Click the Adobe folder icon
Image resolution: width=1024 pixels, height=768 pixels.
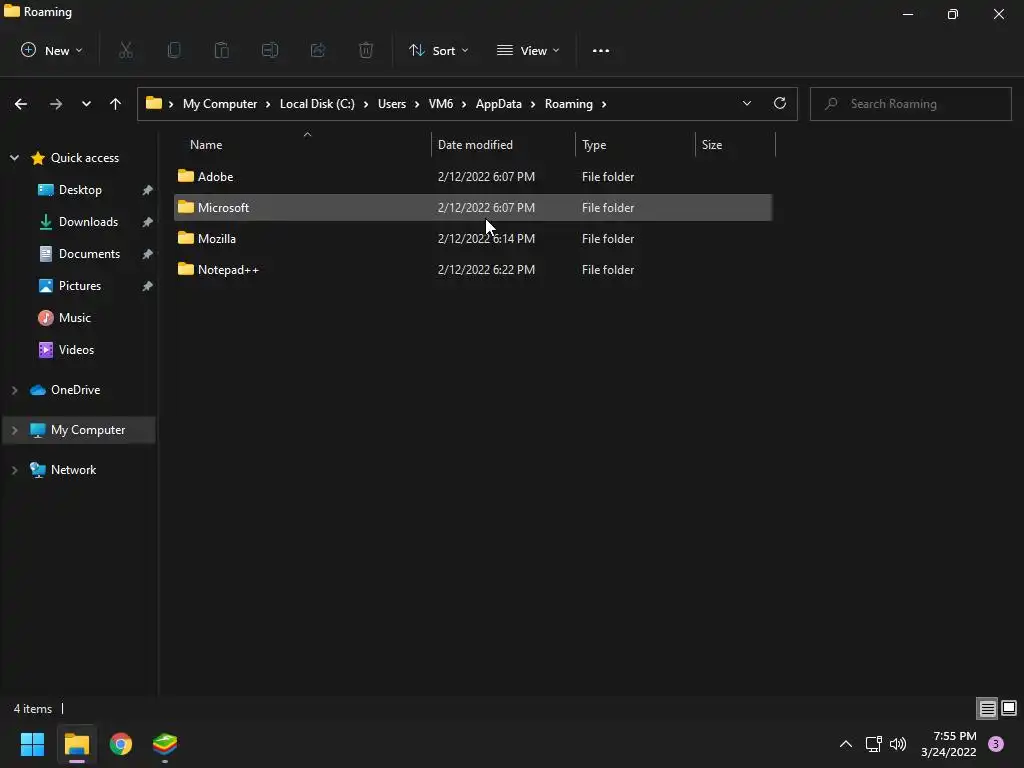[x=186, y=176]
